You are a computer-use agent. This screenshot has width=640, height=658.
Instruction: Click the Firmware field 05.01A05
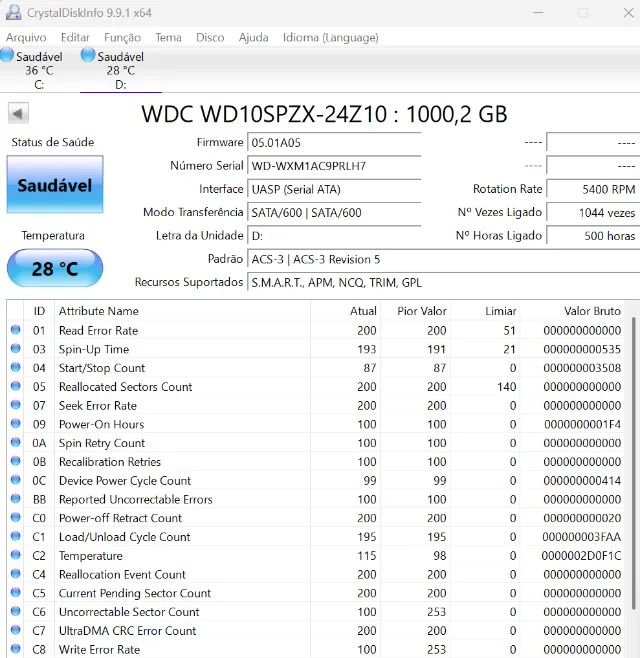(334, 143)
